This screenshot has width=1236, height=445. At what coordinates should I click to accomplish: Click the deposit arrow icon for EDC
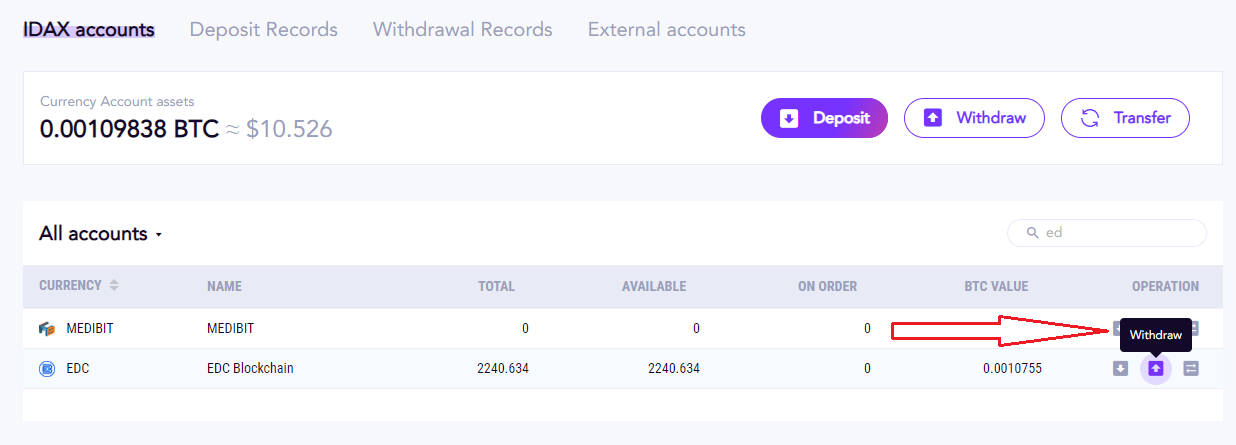point(1120,368)
